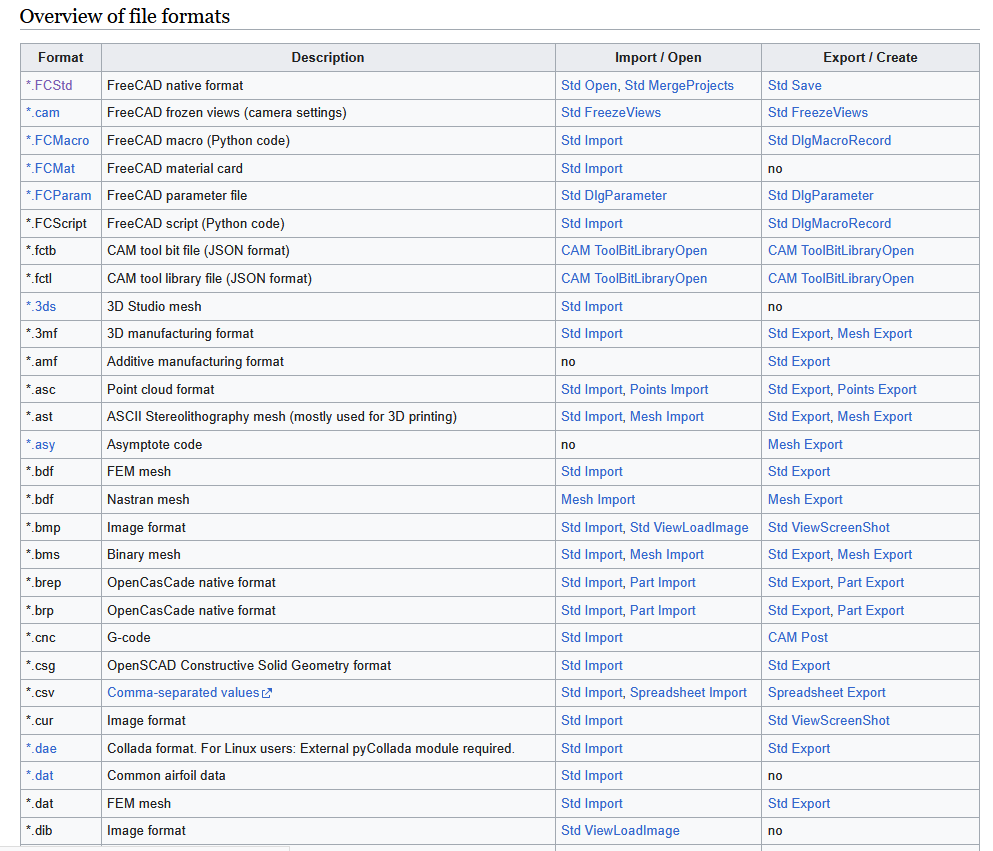This screenshot has height=851, width=993.
Task: Select the "Overview of file formats" heading
Action: pos(125,16)
